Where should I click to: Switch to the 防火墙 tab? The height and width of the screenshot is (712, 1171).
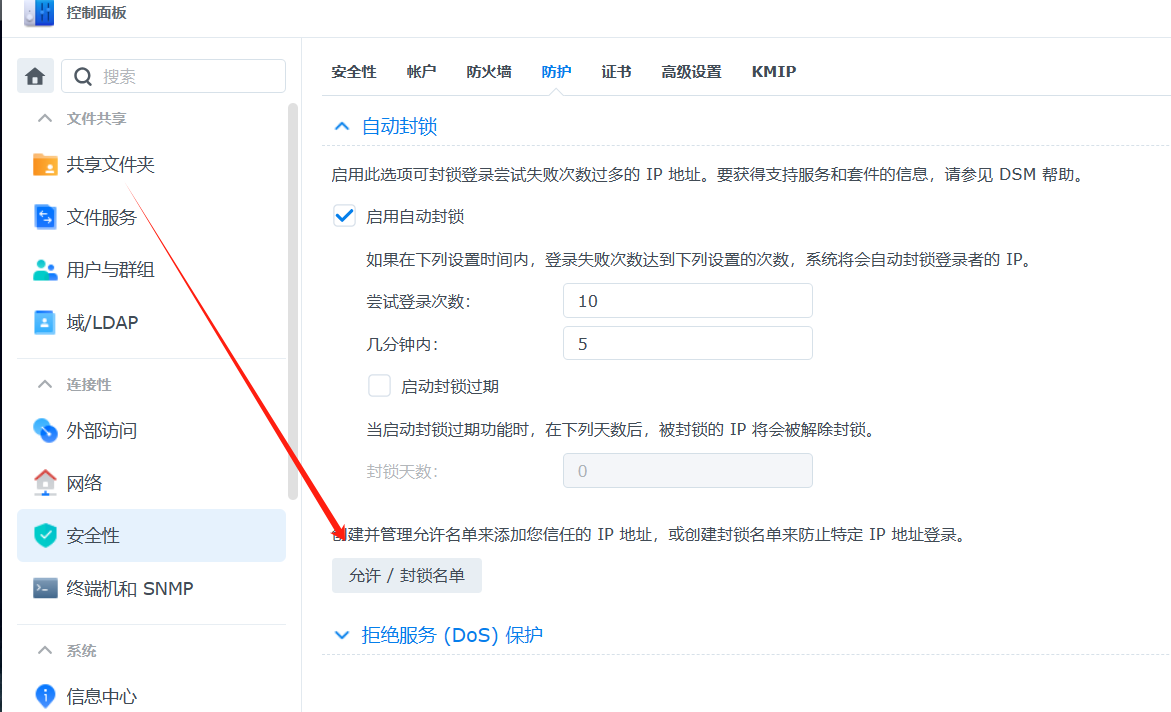tap(489, 72)
